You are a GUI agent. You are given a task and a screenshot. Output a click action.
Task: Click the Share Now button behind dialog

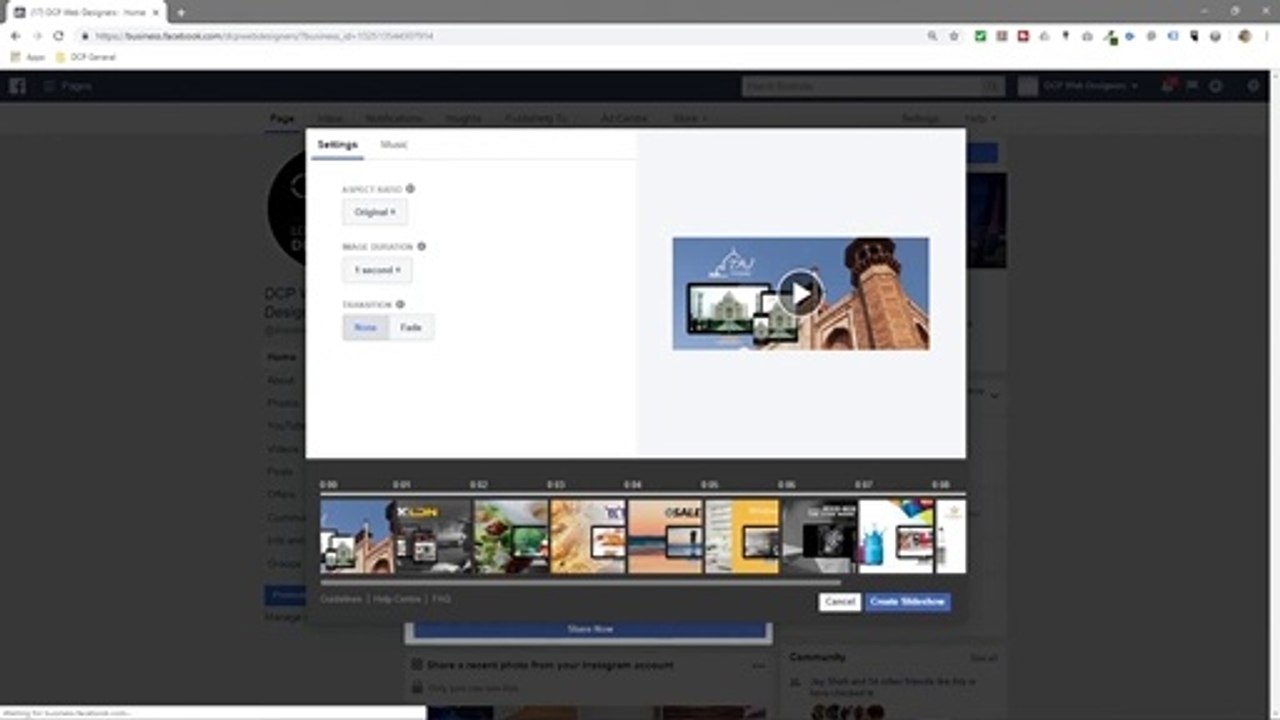click(x=590, y=629)
